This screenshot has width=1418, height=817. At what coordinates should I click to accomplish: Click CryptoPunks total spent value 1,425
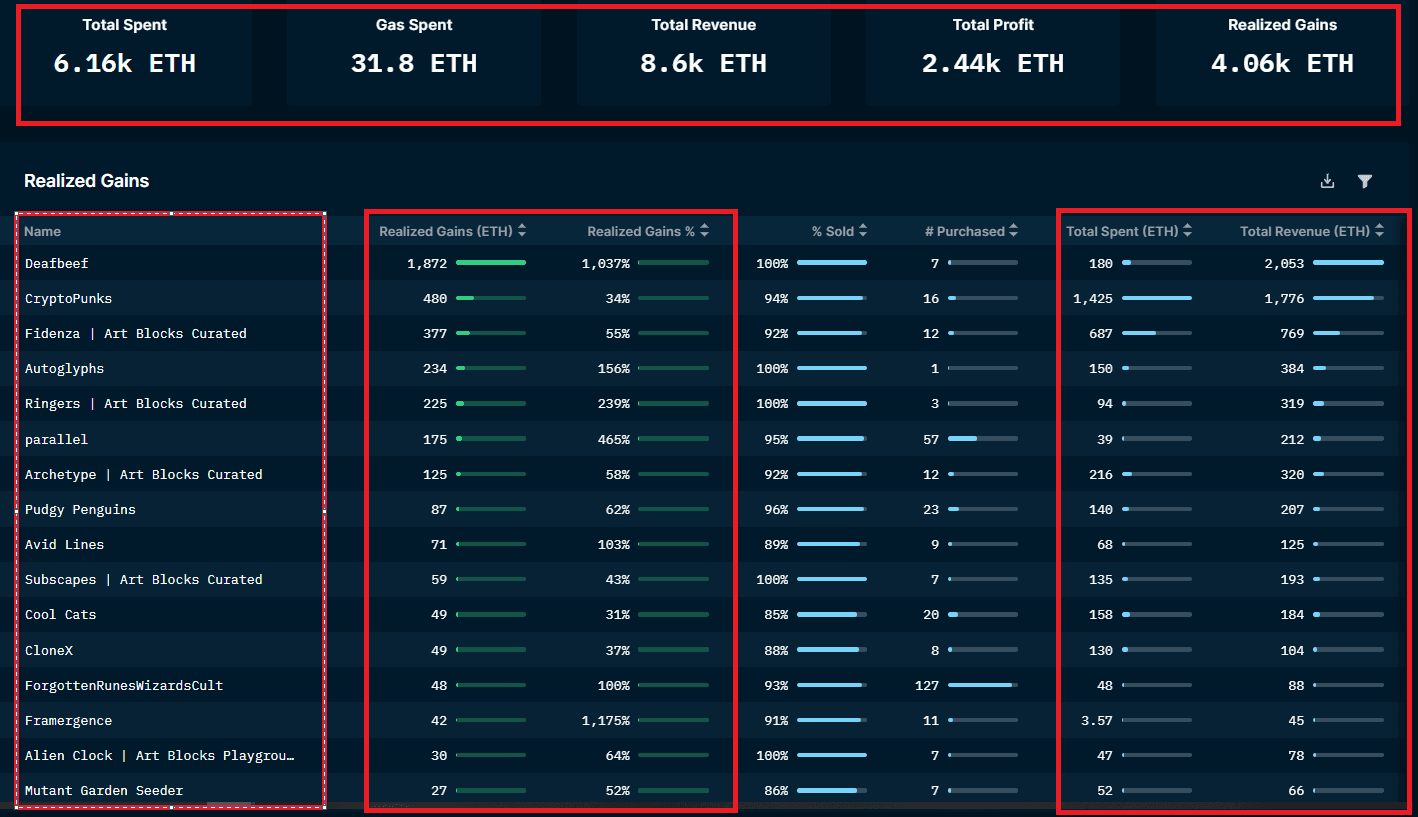click(x=1093, y=299)
